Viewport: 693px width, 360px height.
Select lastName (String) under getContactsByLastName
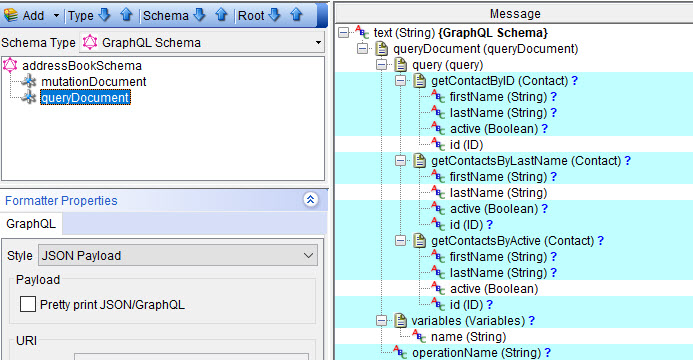tap(499, 193)
